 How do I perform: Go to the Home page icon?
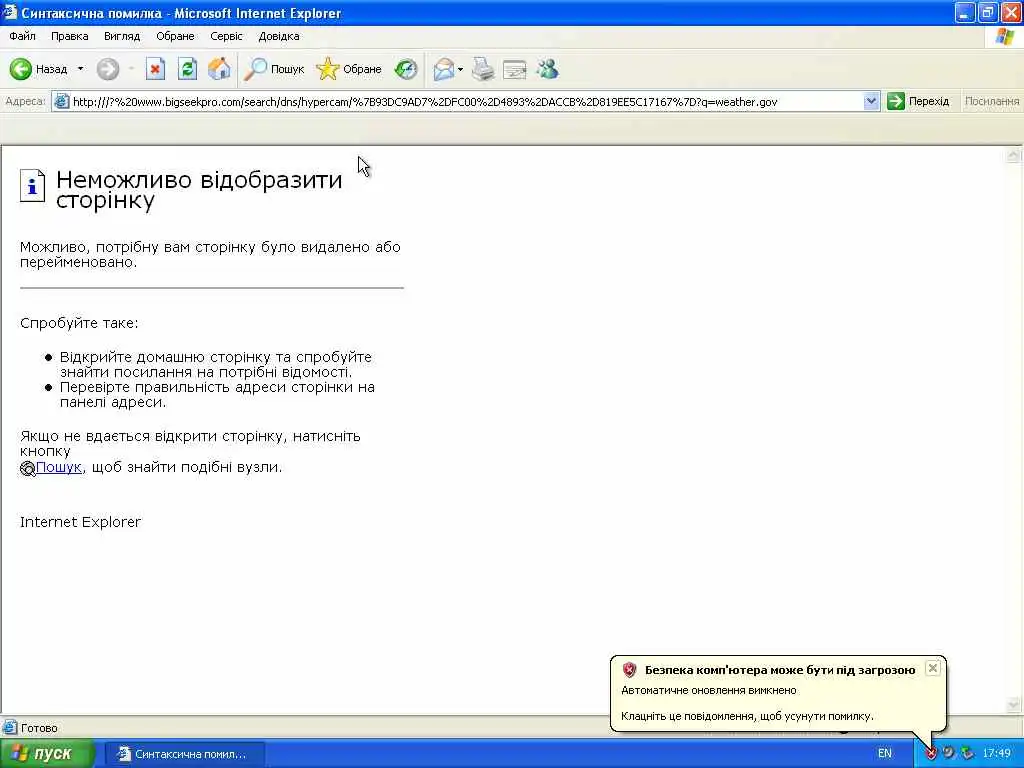pos(219,69)
